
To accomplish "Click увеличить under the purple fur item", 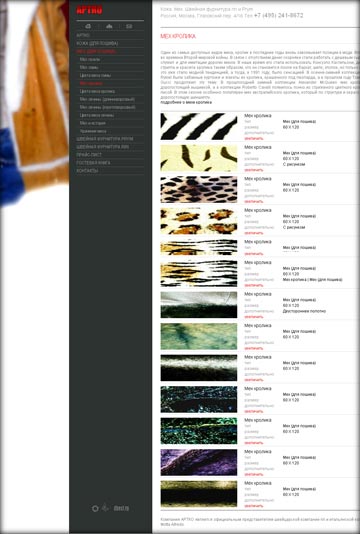I will 254,474.
